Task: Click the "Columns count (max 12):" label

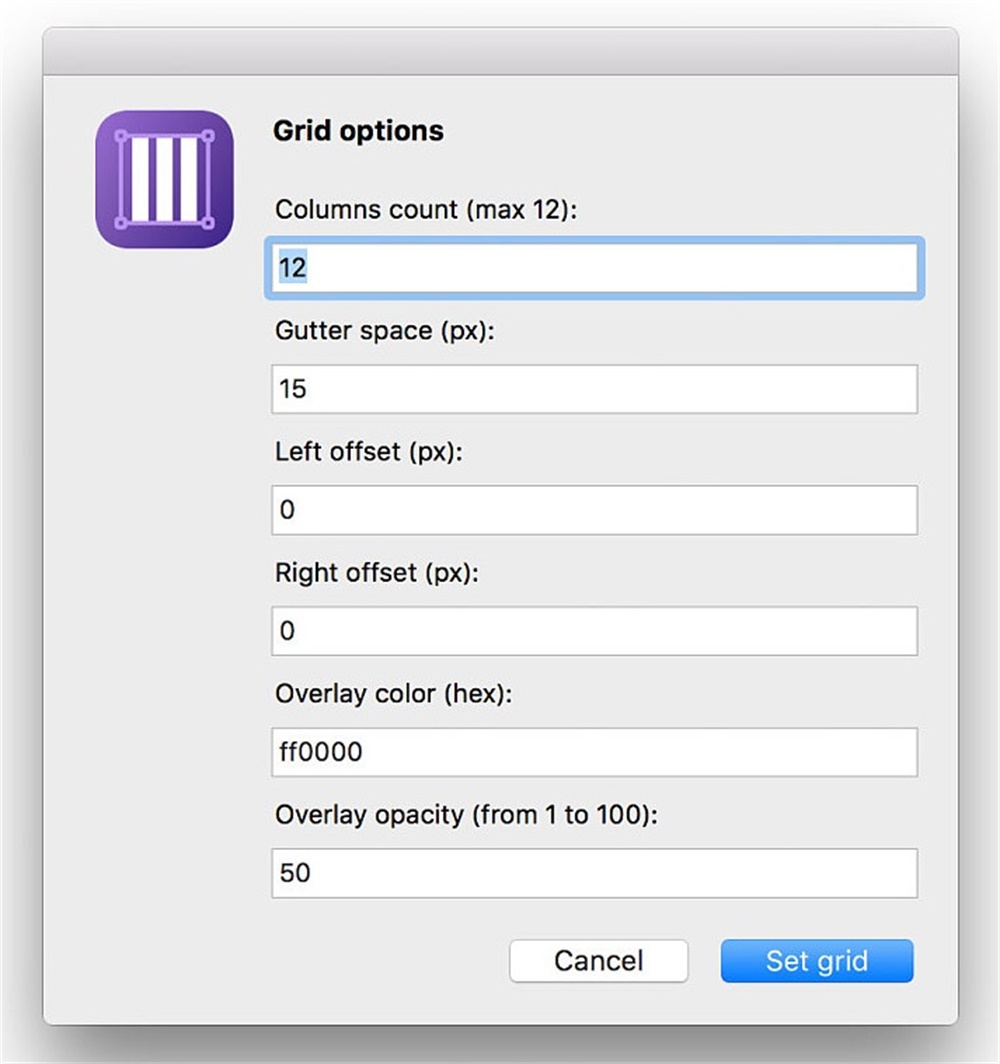Action: (427, 210)
